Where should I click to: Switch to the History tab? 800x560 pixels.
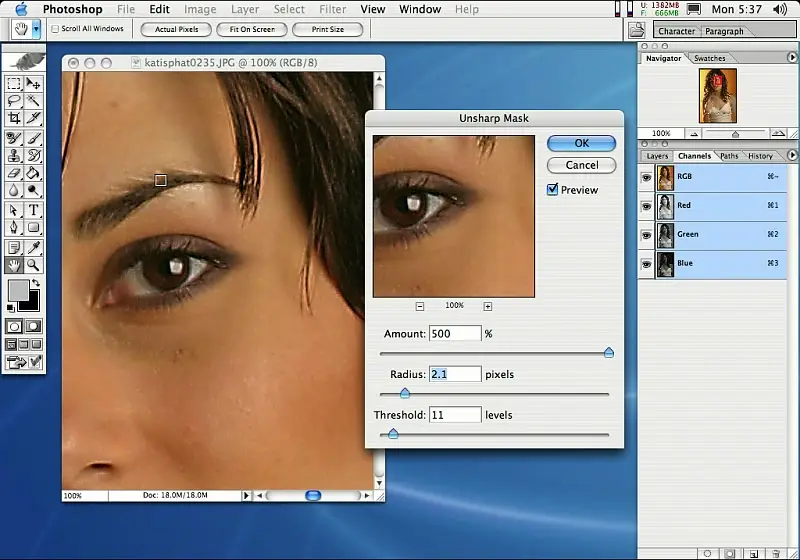(x=760, y=156)
